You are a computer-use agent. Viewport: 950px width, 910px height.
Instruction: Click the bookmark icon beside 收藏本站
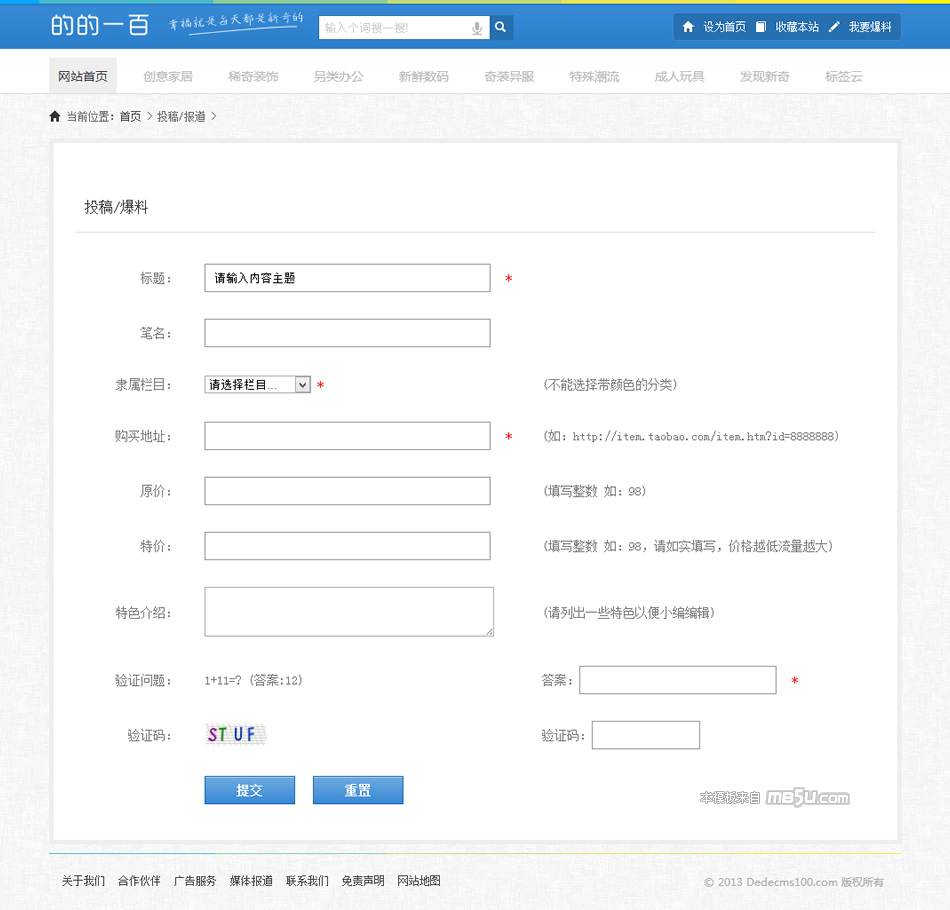coord(761,27)
